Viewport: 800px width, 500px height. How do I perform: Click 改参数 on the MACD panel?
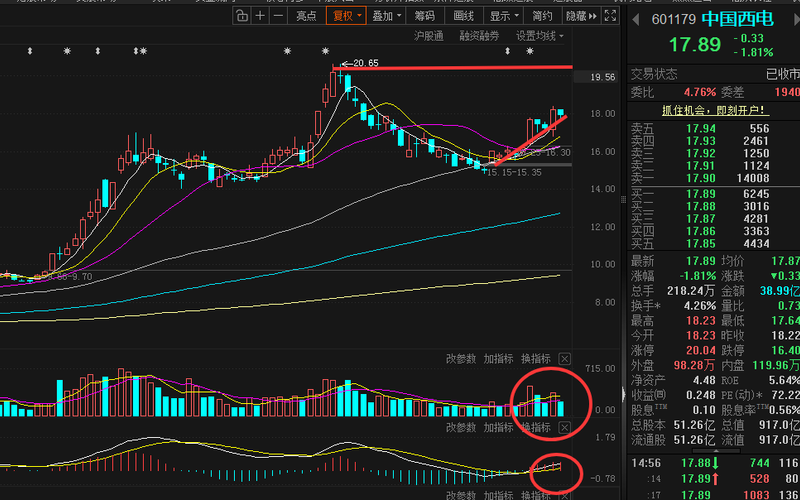pos(461,428)
